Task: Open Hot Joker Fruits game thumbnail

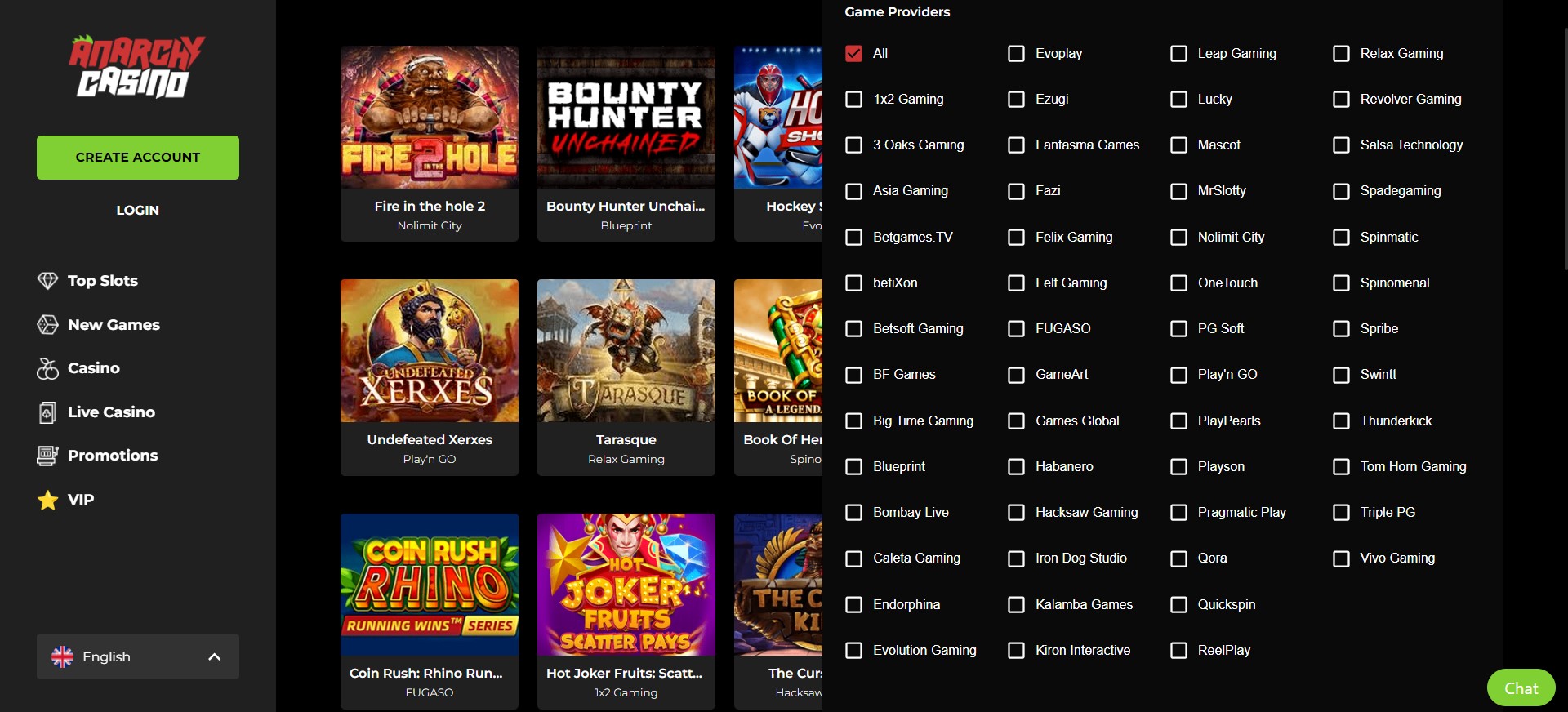Action: [626, 585]
